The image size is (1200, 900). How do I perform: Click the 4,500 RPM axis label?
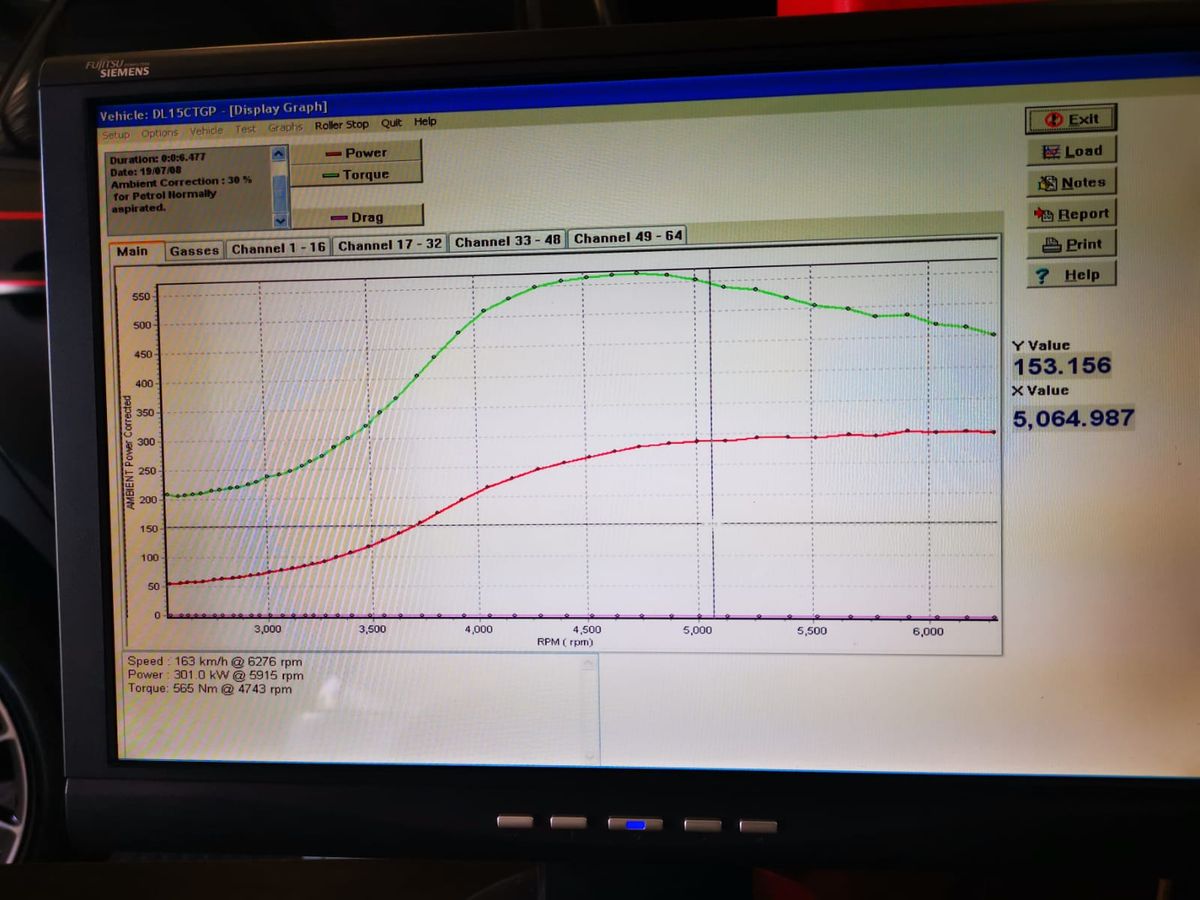587,630
